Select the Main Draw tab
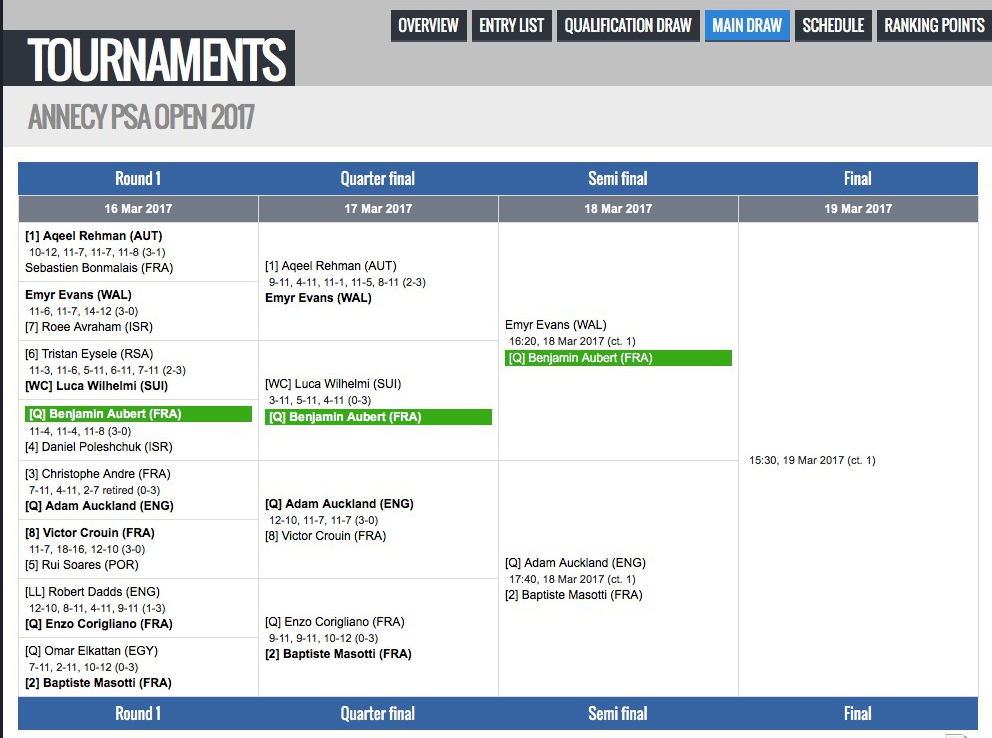This screenshot has height=738, width=992. [x=747, y=26]
